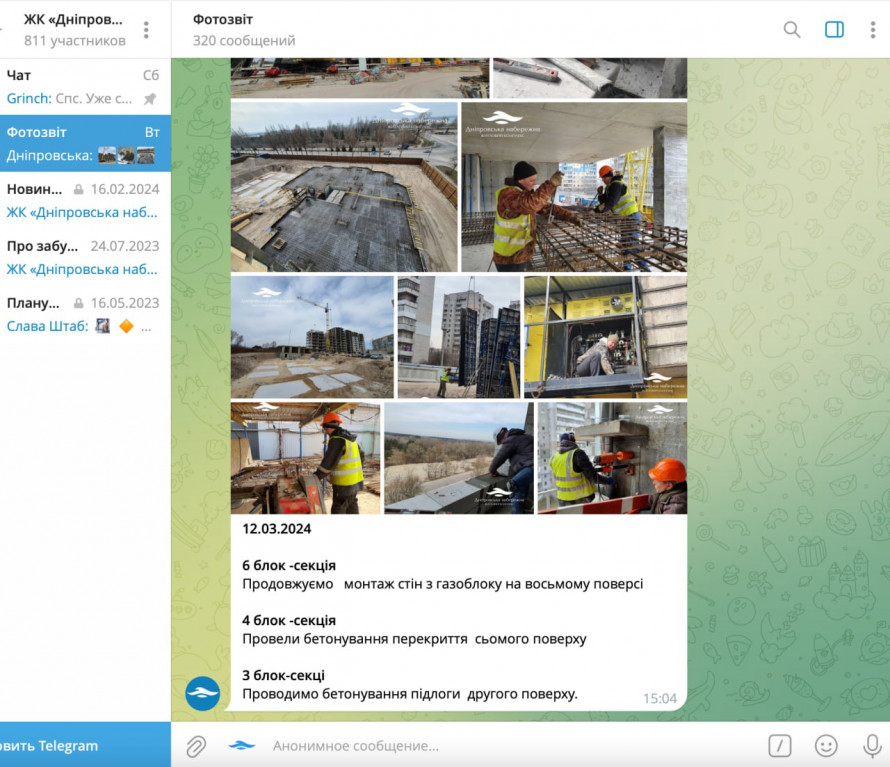890x767 pixels.
Task: Open photo of formwork panels near apartment block
Action: [x=459, y=337]
